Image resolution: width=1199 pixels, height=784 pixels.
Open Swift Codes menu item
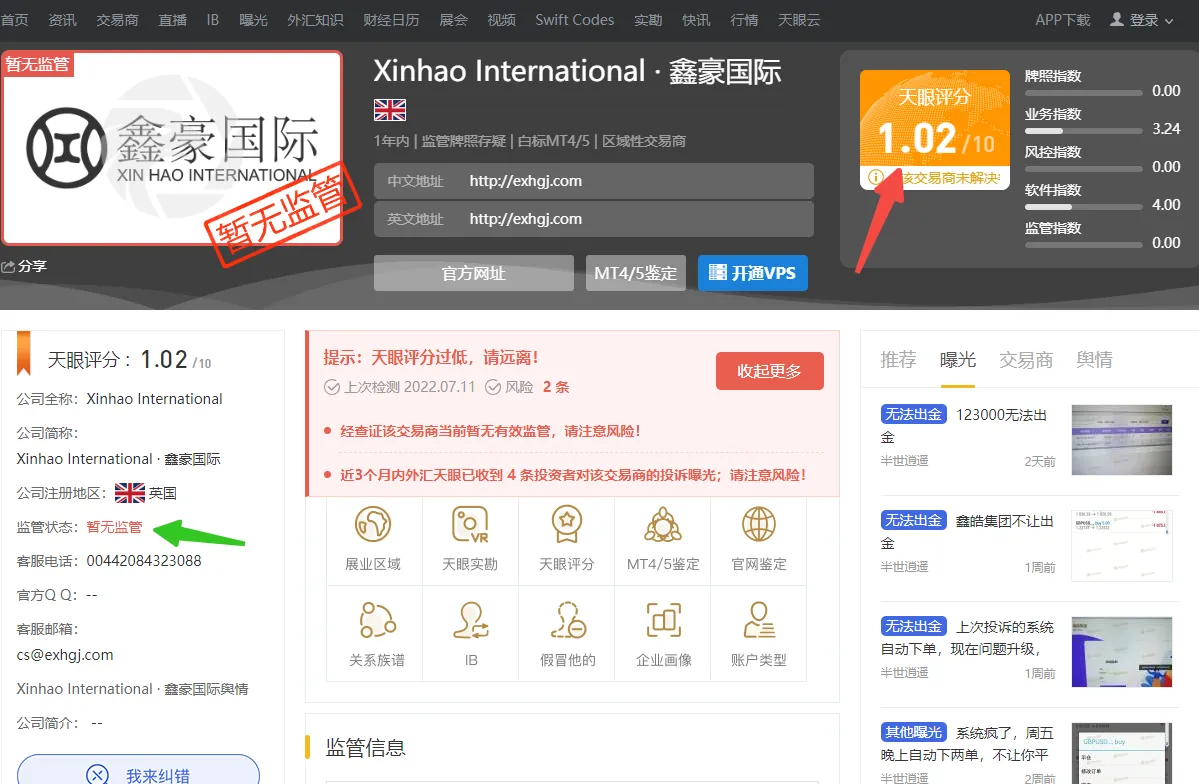[x=574, y=20]
